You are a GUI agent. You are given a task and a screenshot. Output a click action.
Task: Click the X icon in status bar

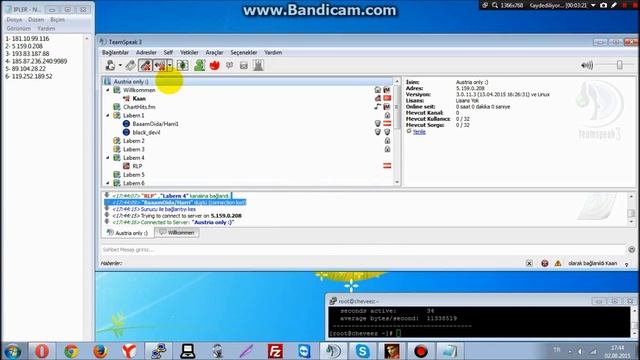(x=529, y=264)
